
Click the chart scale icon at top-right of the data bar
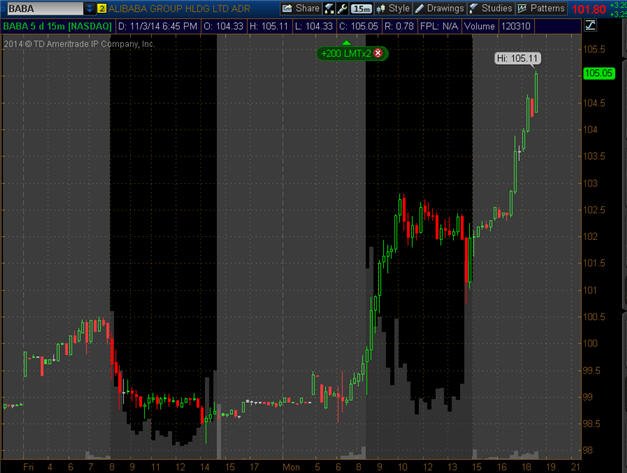[590, 26]
